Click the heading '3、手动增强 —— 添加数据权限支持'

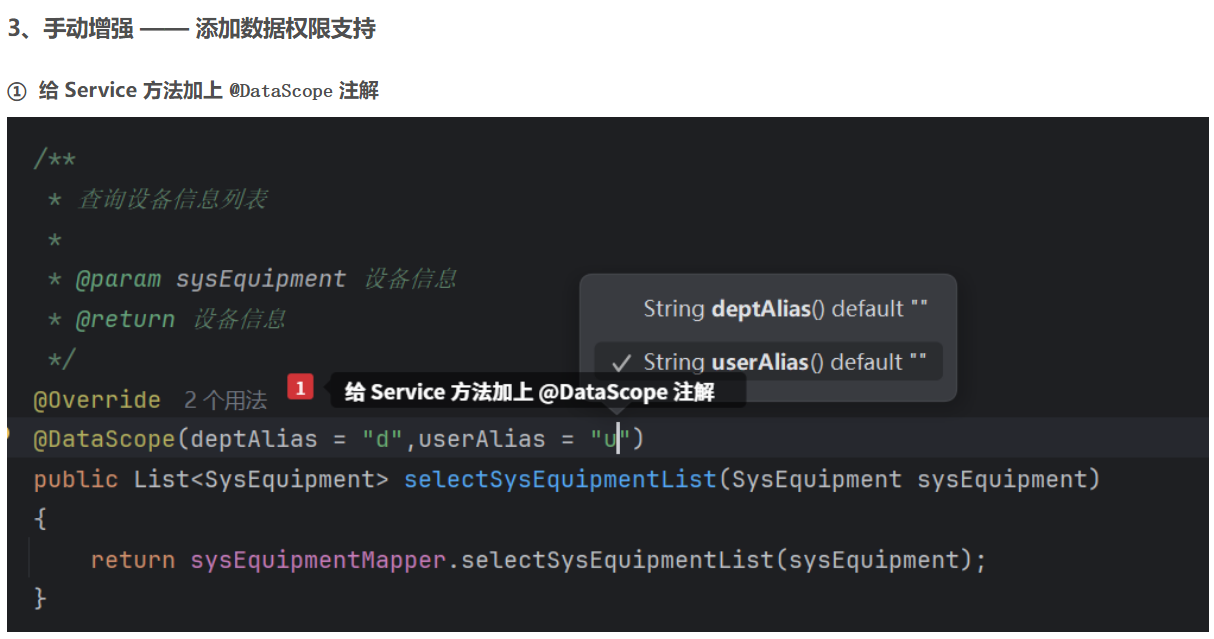tap(191, 28)
